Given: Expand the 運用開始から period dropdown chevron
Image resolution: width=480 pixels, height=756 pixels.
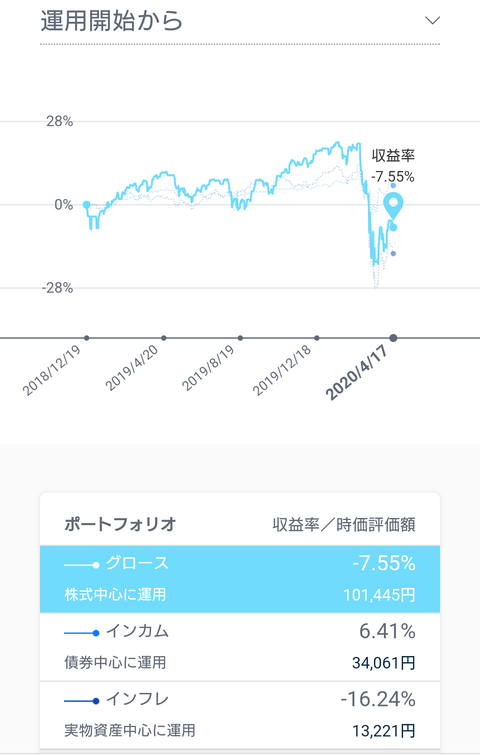Looking at the screenshot, I should pos(432,21).
